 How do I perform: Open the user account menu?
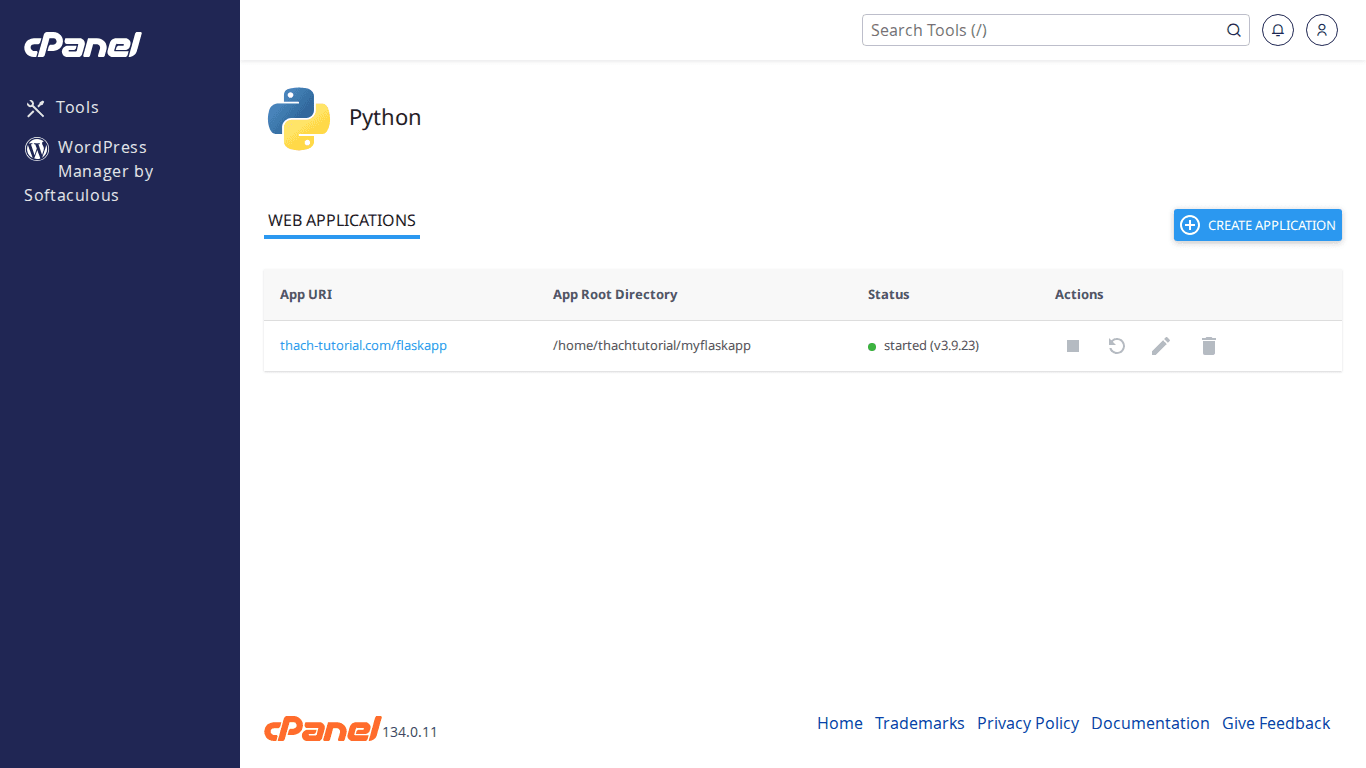(x=1321, y=30)
